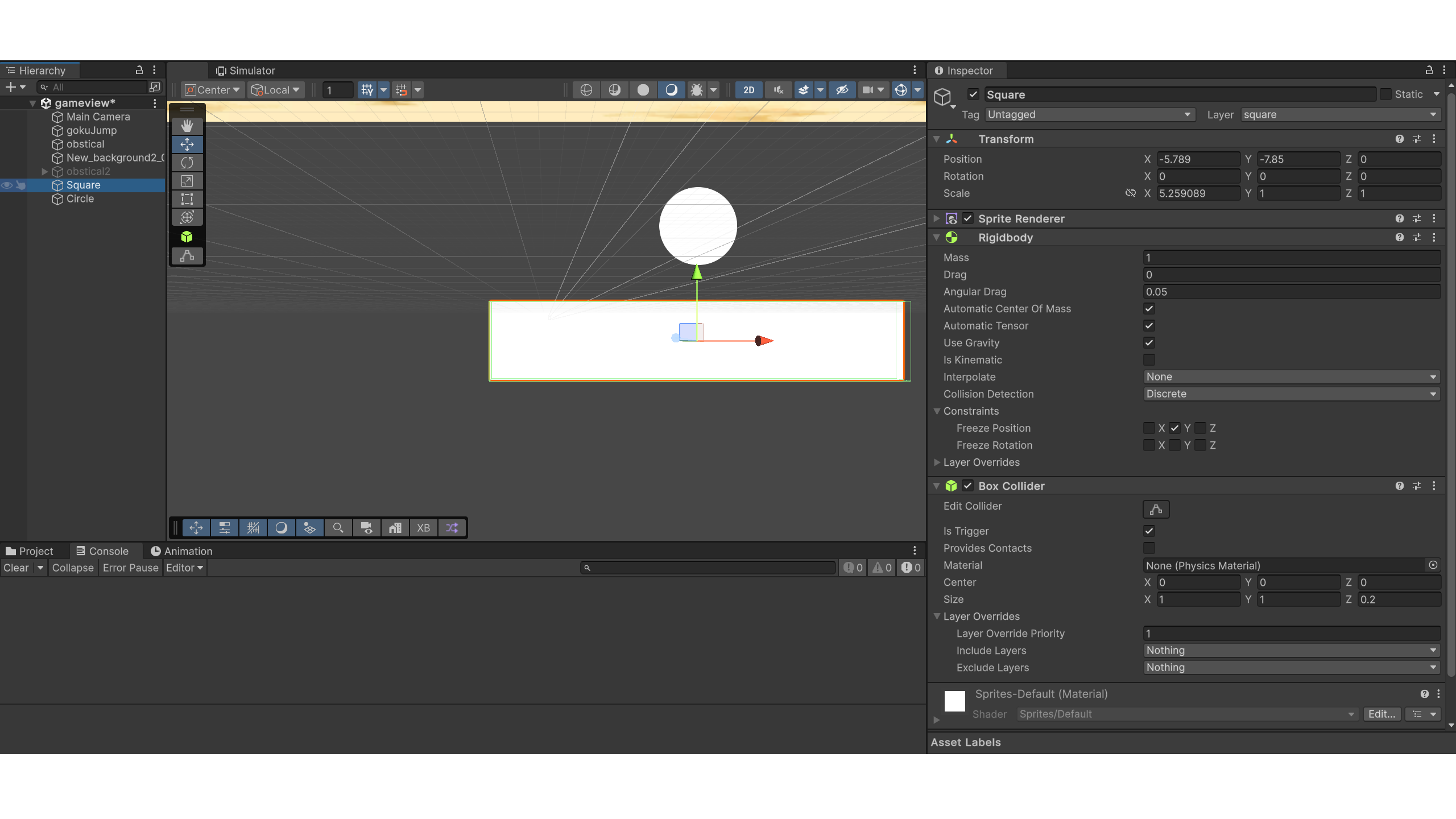
Task: Toggle the grid visibility icon
Action: [x=367, y=90]
